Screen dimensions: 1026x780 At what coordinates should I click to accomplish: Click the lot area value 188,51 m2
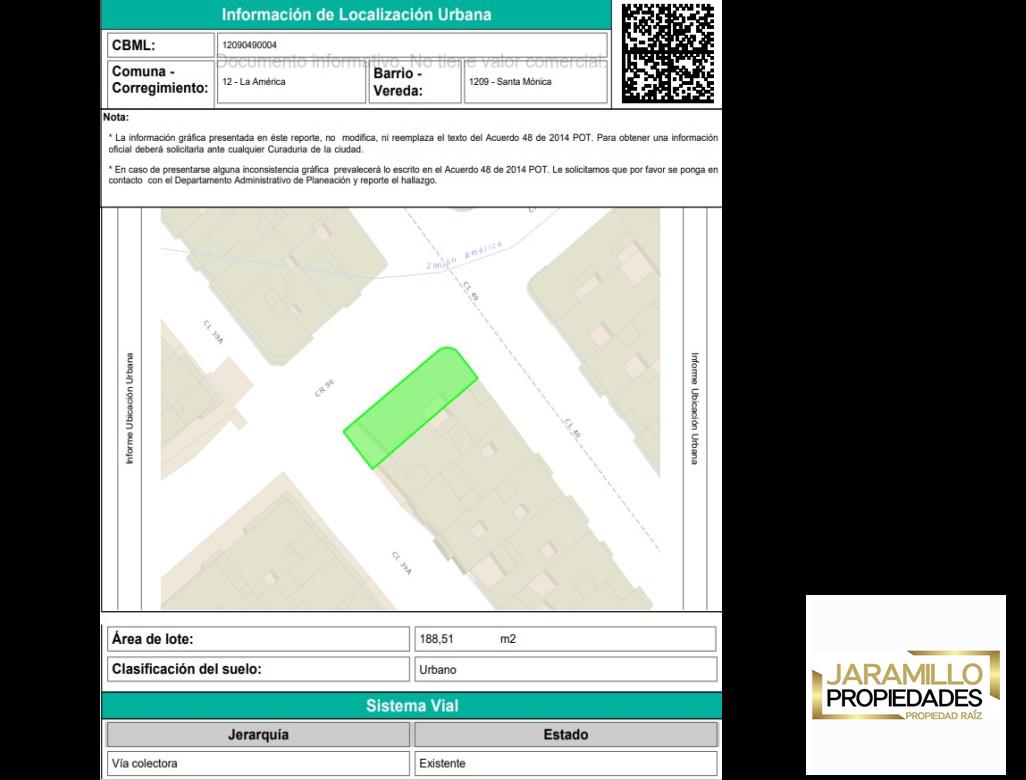pos(564,639)
